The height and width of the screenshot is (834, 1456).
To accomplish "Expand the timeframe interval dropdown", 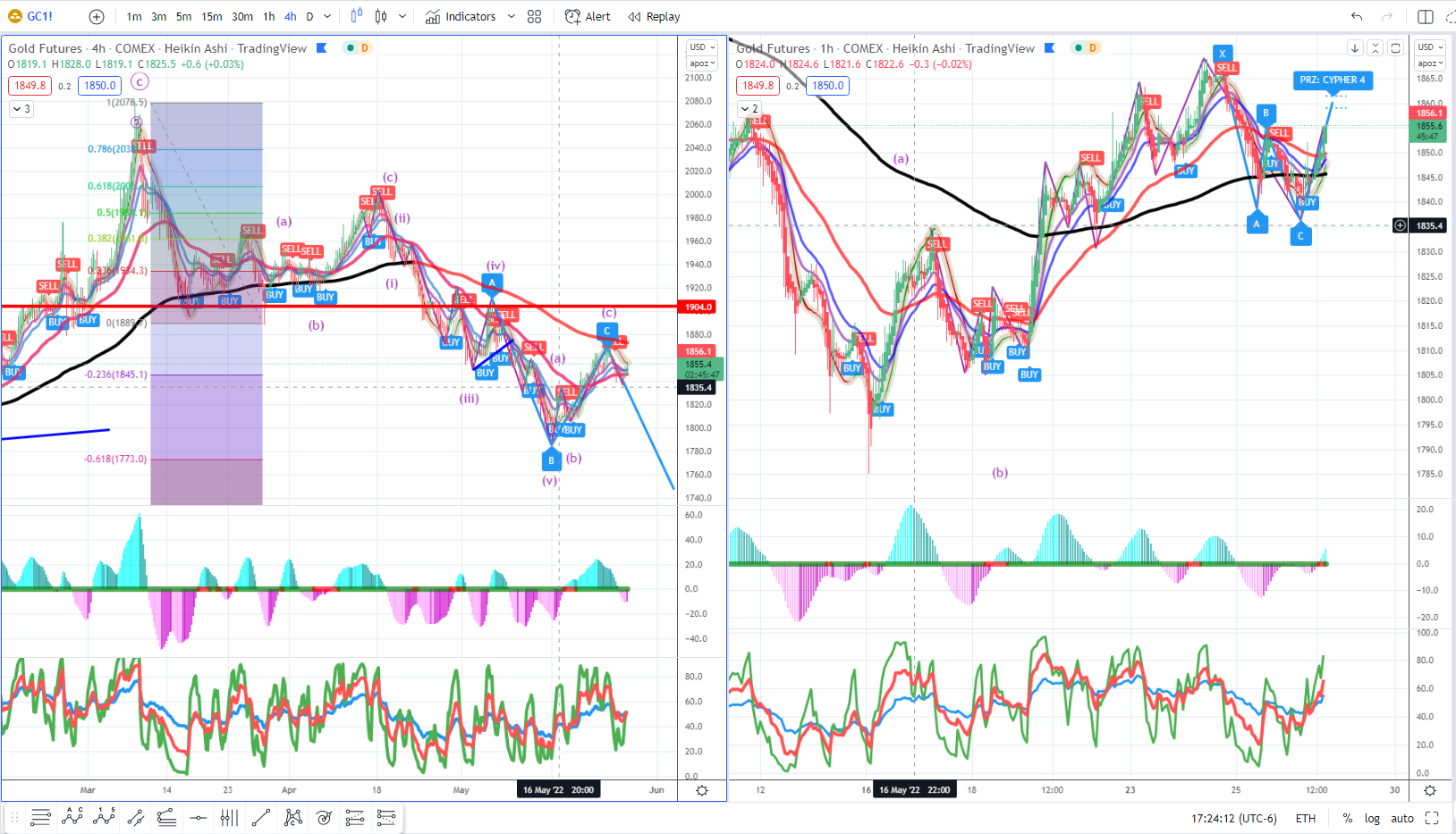I will point(327,16).
